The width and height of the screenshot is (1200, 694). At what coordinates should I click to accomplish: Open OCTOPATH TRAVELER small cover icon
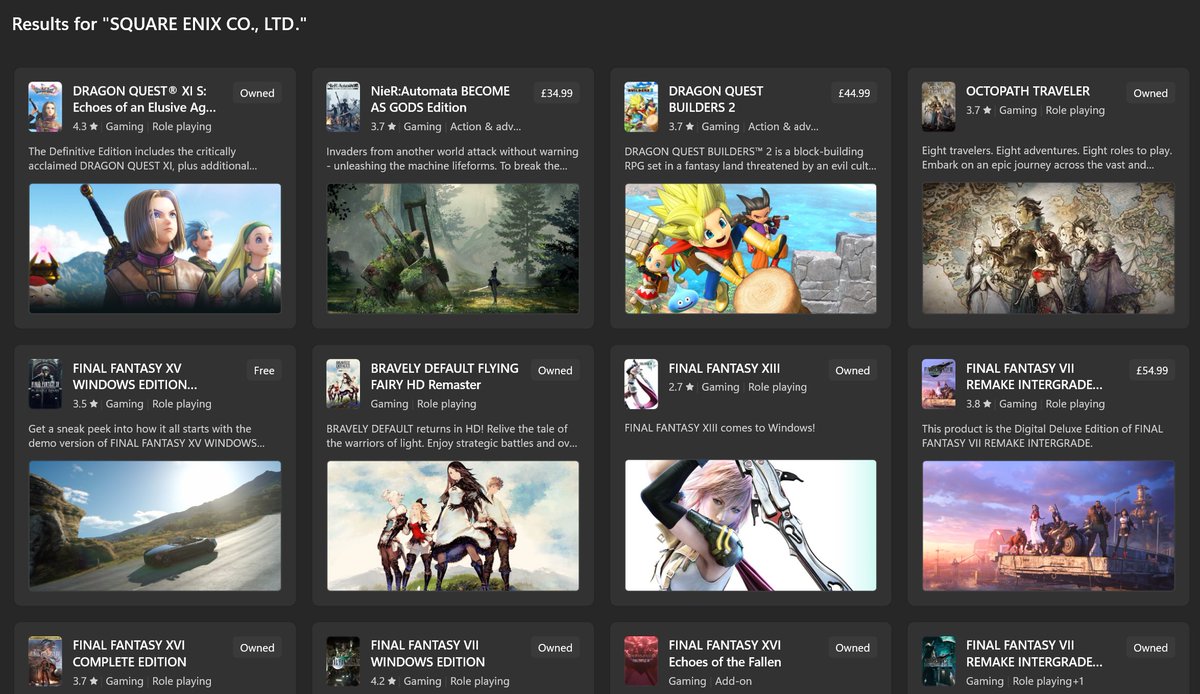point(939,107)
